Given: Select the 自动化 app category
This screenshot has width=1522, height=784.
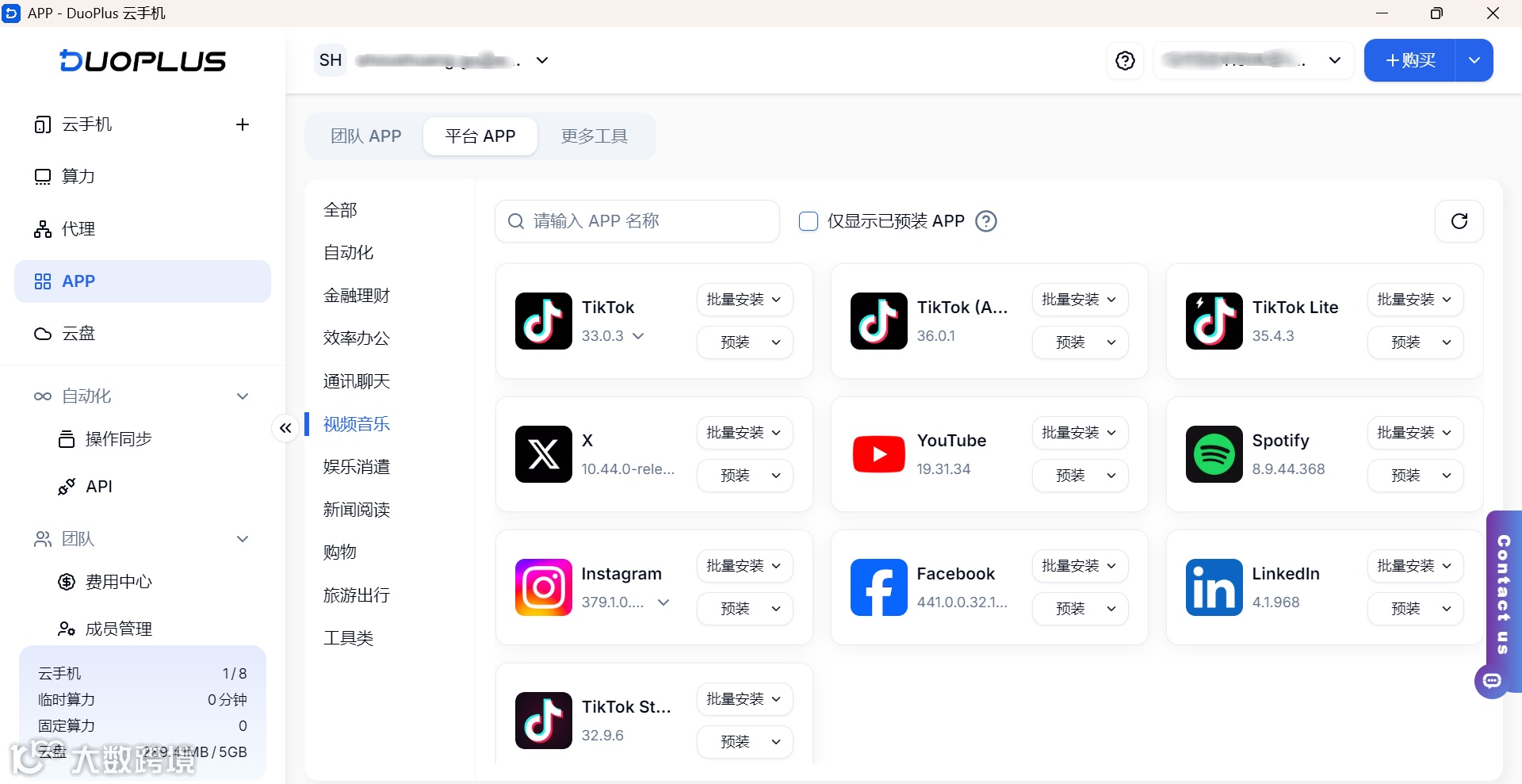Looking at the screenshot, I should 348,253.
